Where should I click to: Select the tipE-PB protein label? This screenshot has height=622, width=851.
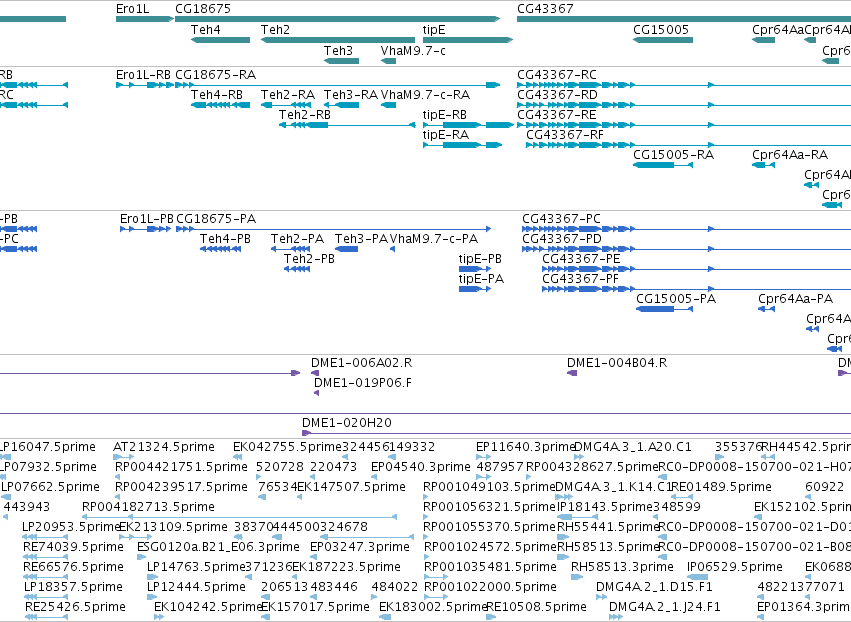[x=480, y=259]
